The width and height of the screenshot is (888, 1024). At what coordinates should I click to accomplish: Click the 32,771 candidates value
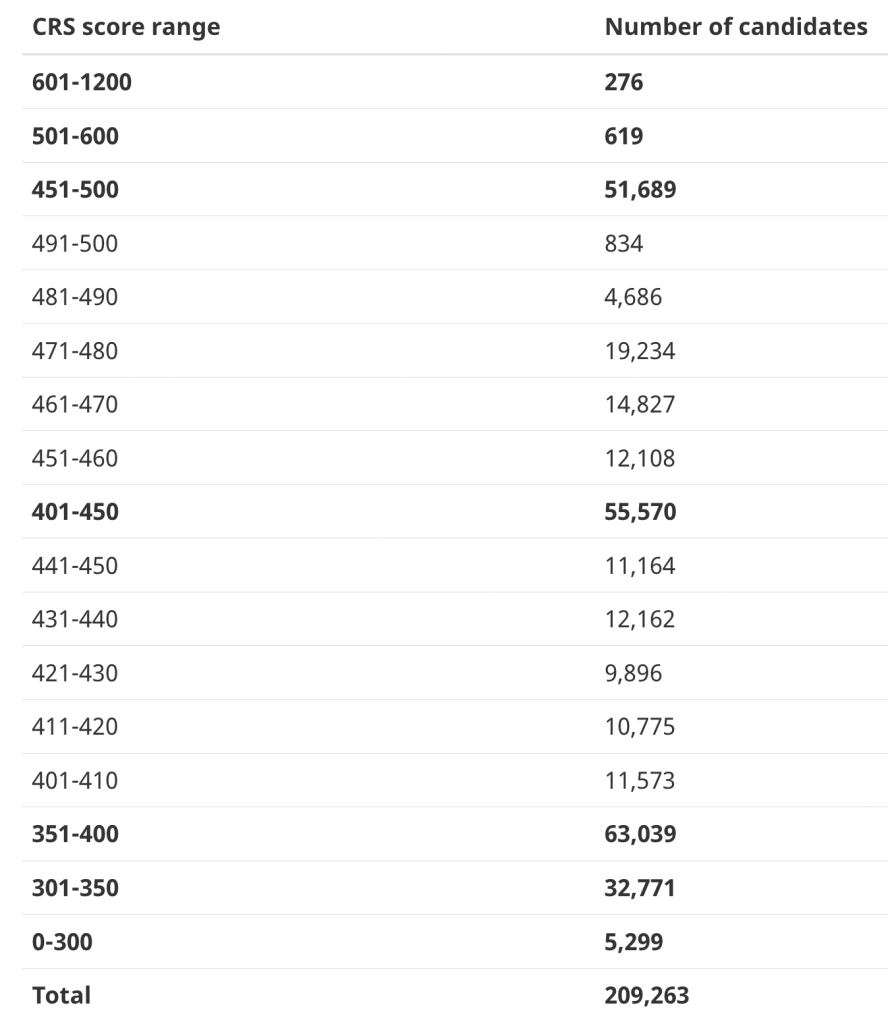pyautogui.click(x=640, y=888)
